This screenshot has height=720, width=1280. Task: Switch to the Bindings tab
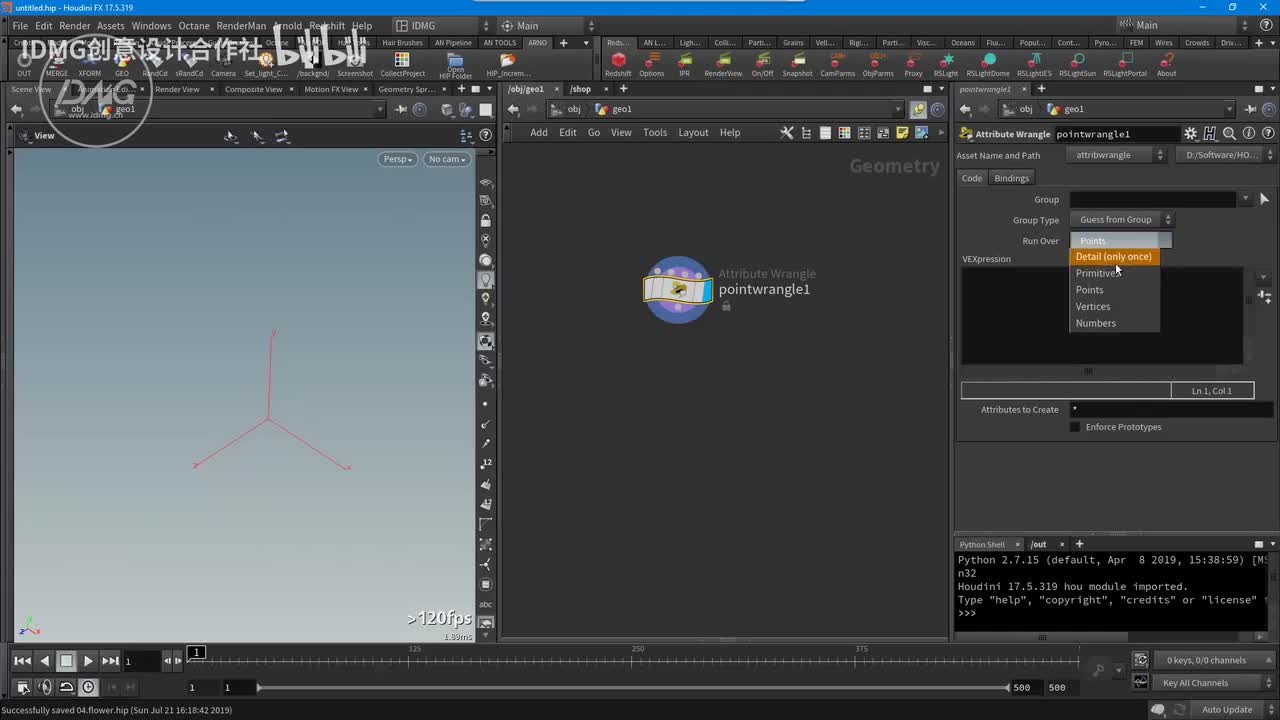1011,178
